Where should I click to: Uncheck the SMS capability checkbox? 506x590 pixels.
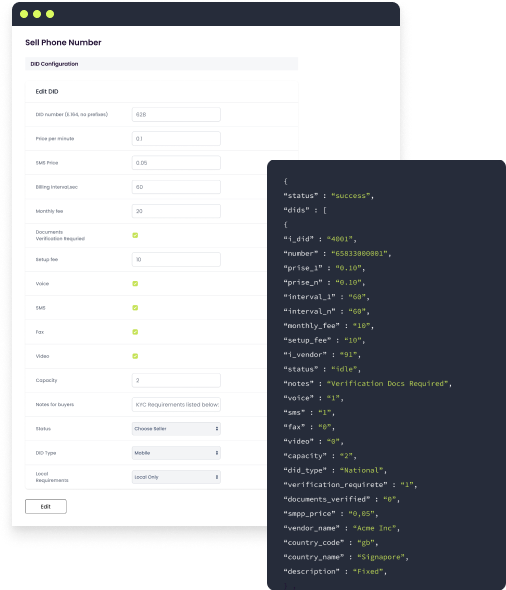pos(135,307)
